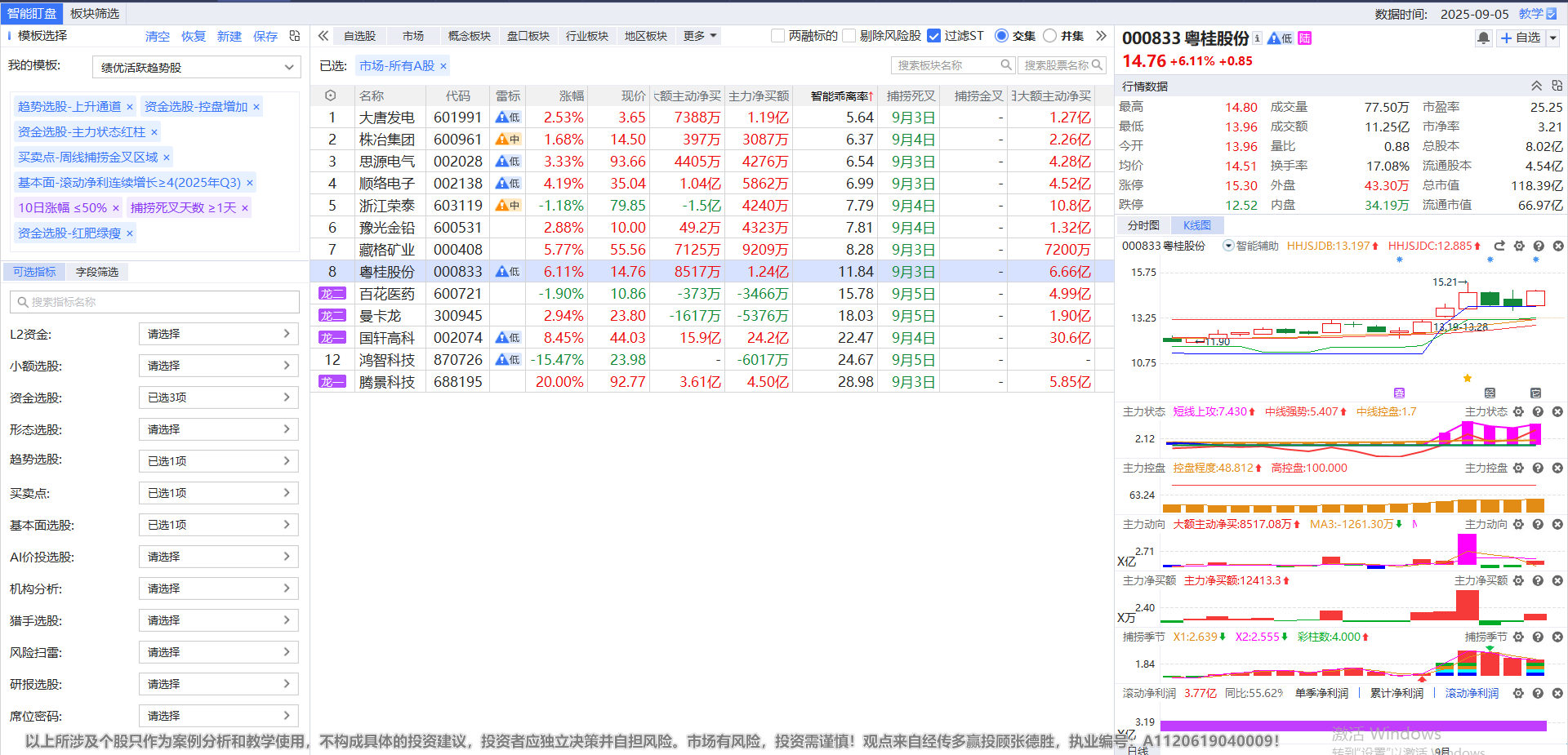
Task: Uncheck the 过滤ST checkbox
Action: point(934,36)
